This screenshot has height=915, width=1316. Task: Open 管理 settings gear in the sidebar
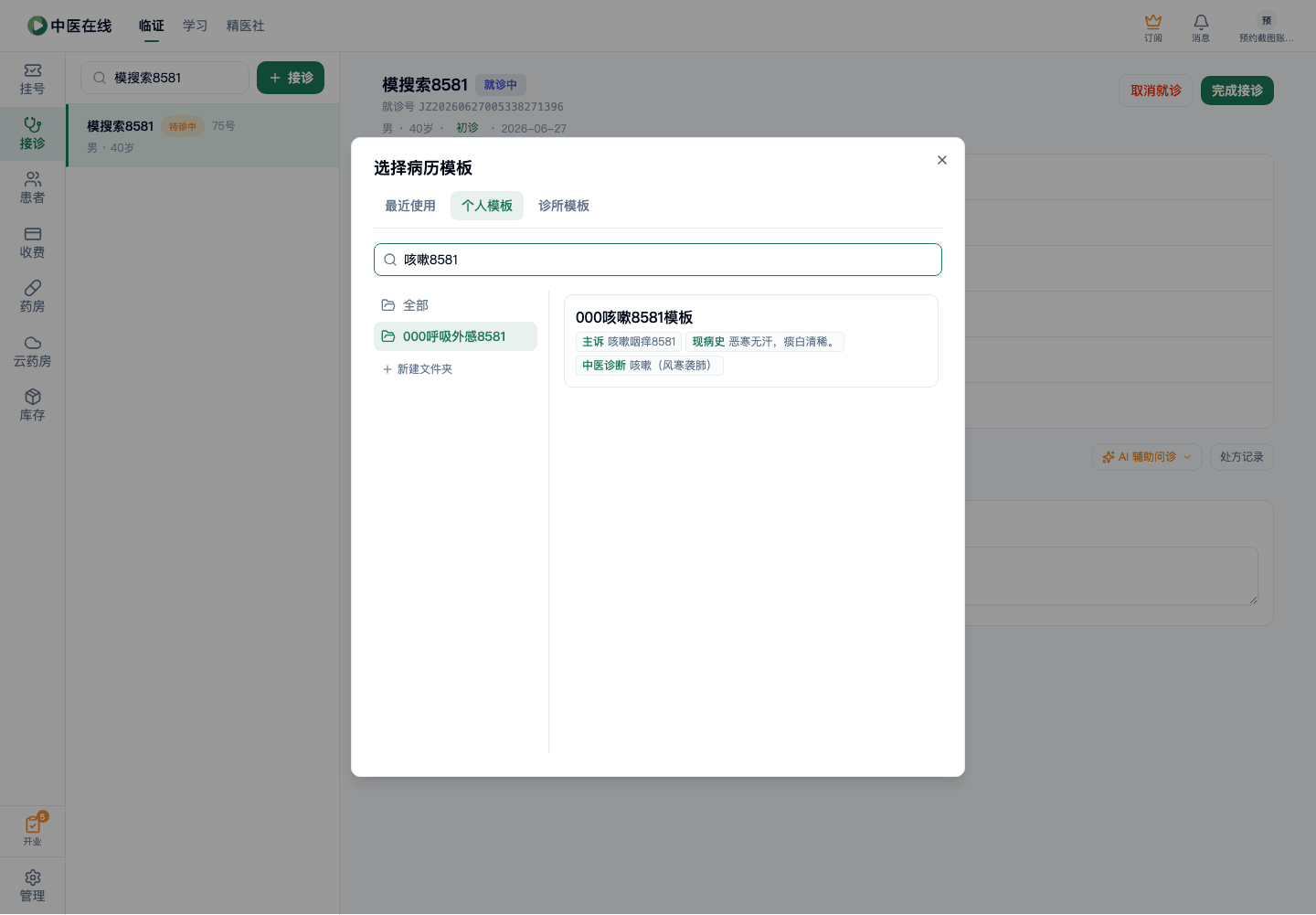pos(33,886)
